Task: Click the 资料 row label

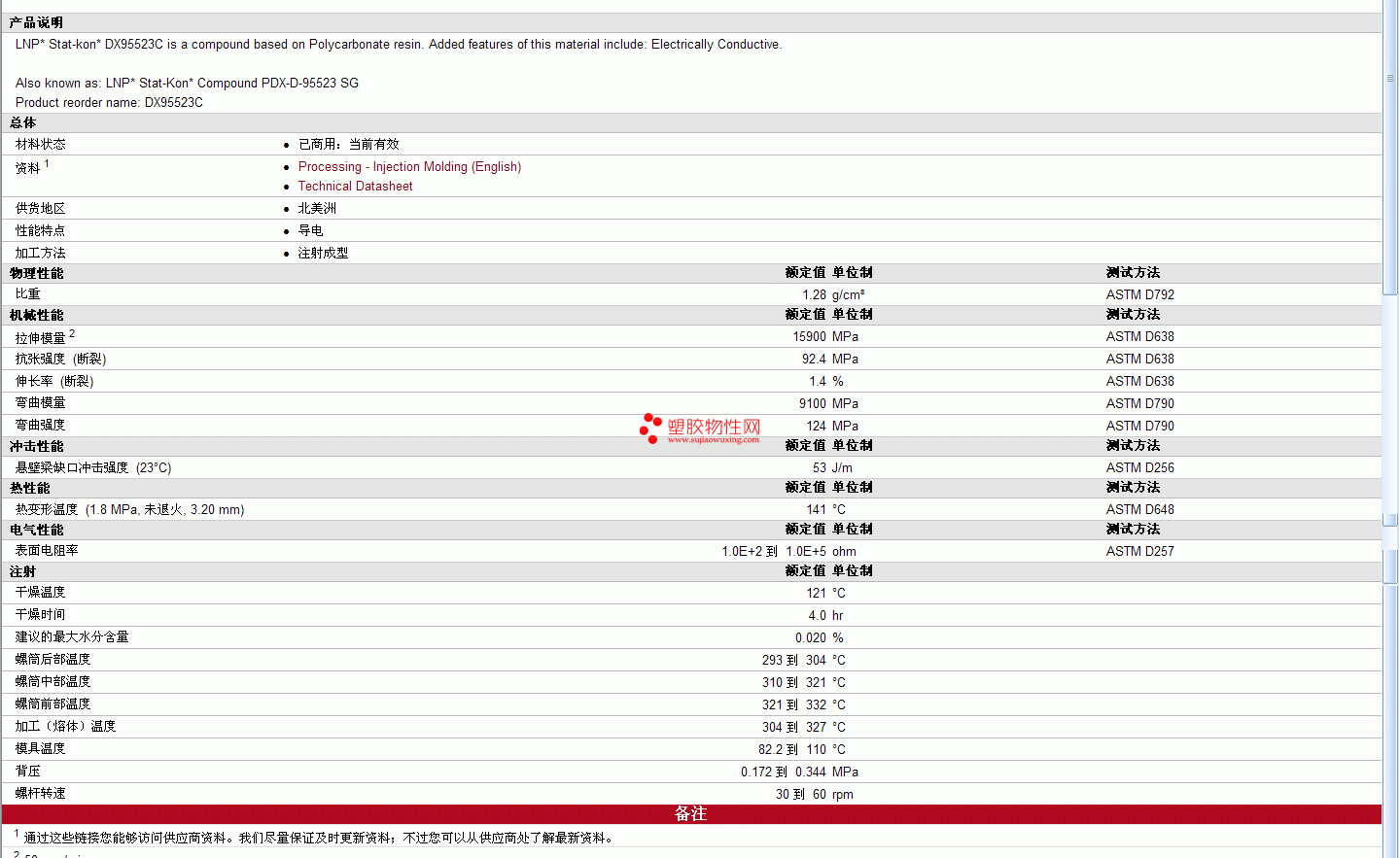Action: point(28,168)
